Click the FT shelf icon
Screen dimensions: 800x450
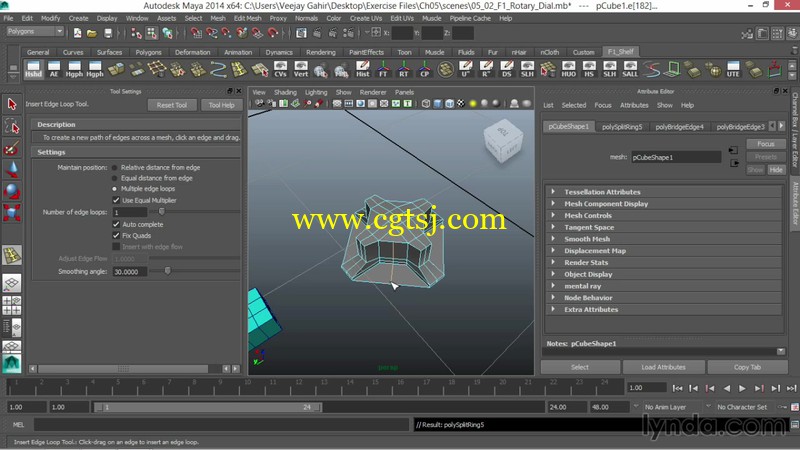383,69
